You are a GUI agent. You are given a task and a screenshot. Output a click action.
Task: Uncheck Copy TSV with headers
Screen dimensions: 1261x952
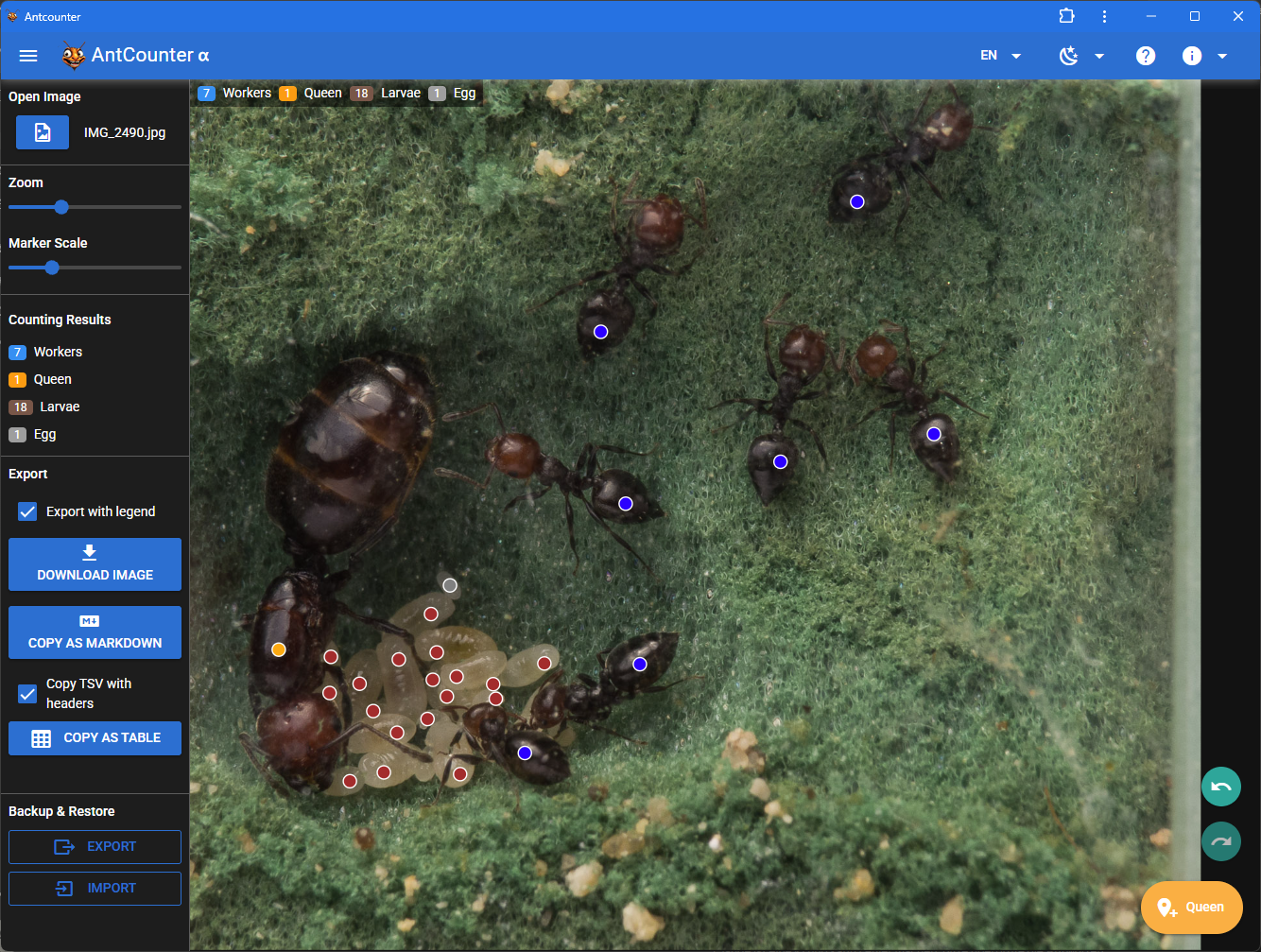[x=27, y=694]
